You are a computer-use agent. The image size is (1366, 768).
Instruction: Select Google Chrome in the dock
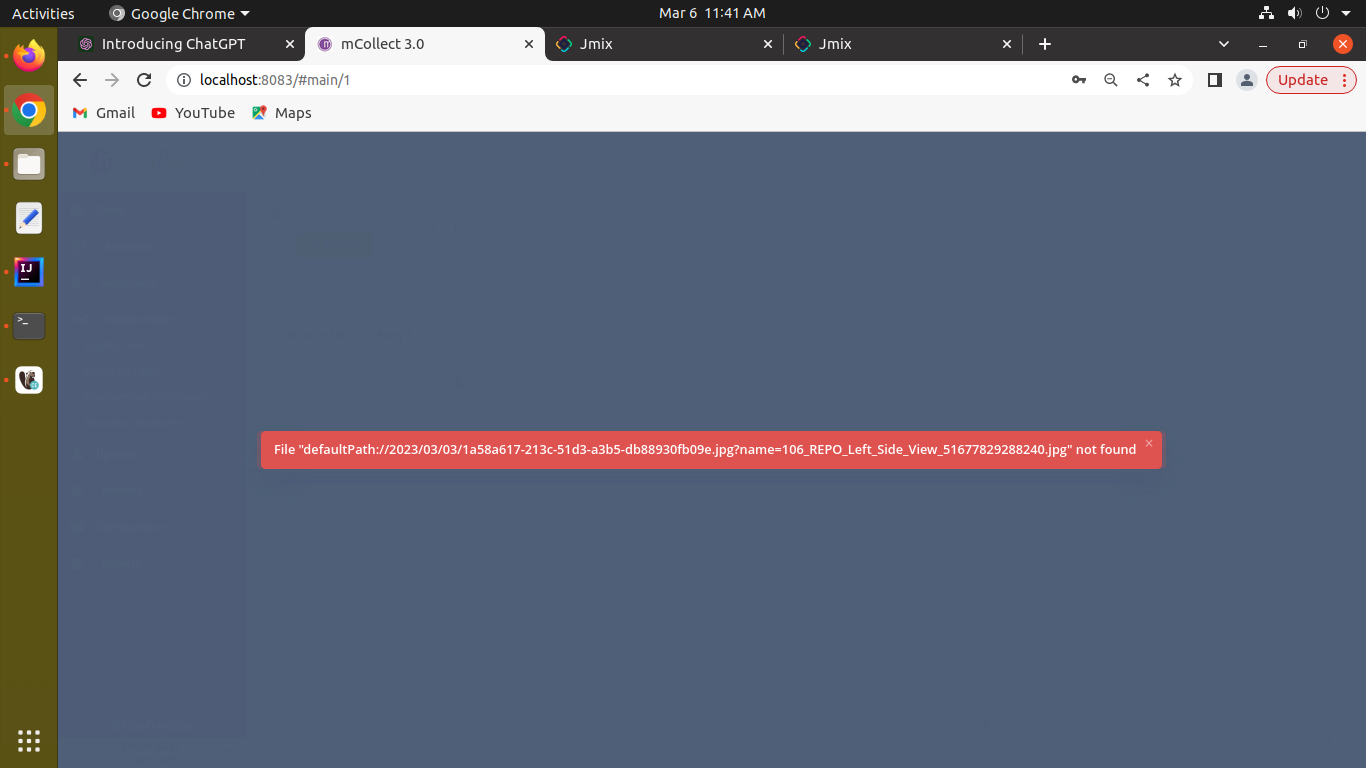(29, 110)
